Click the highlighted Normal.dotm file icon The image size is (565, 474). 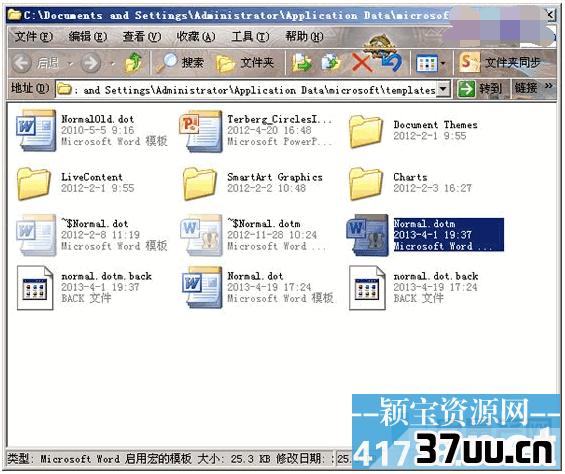368,235
